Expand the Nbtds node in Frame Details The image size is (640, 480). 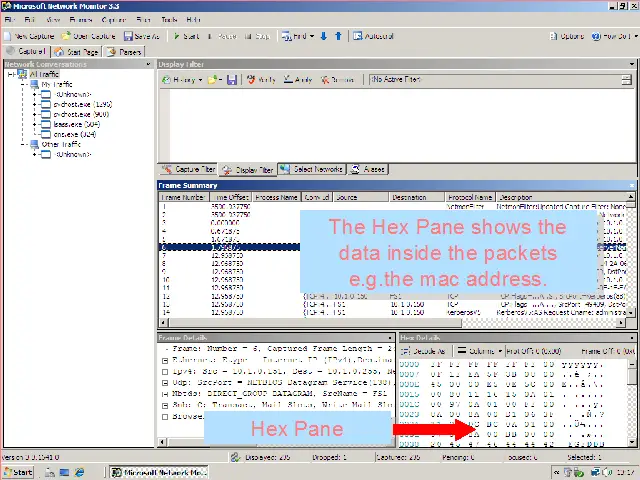click(x=165, y=394)
